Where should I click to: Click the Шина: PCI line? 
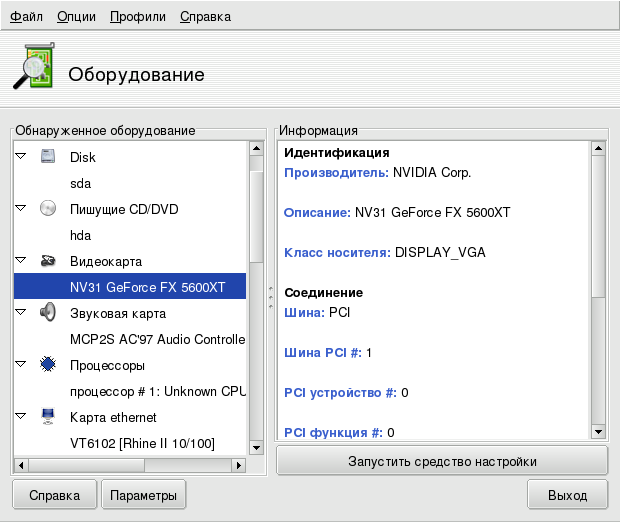click(317, 313)
